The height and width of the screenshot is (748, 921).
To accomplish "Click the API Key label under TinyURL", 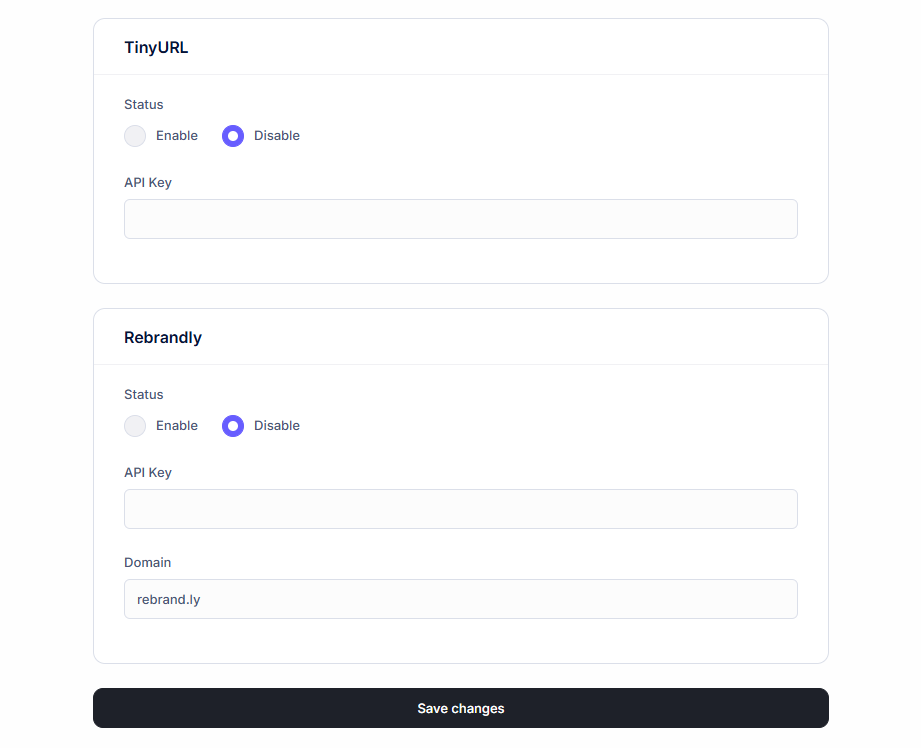I will [x=148, y=182].
